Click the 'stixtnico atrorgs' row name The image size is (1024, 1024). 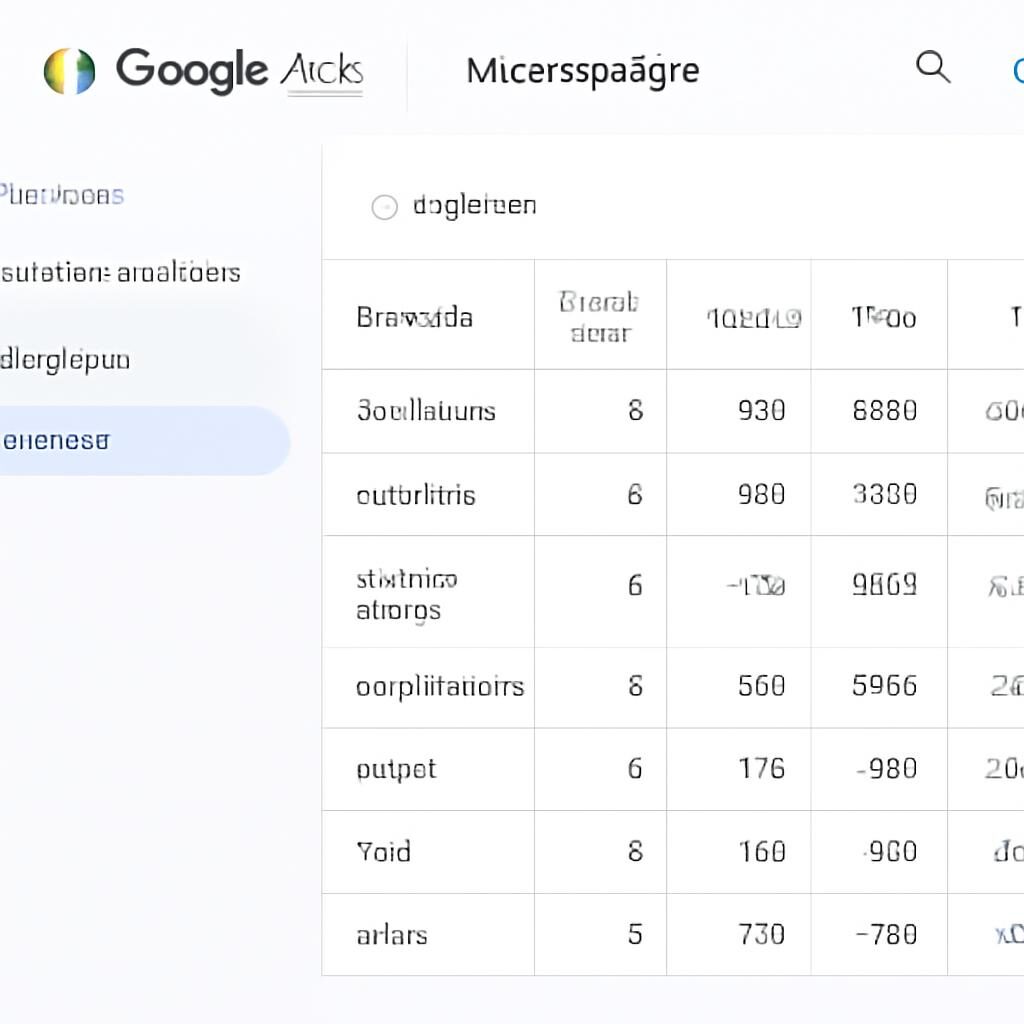coord(407,594)
